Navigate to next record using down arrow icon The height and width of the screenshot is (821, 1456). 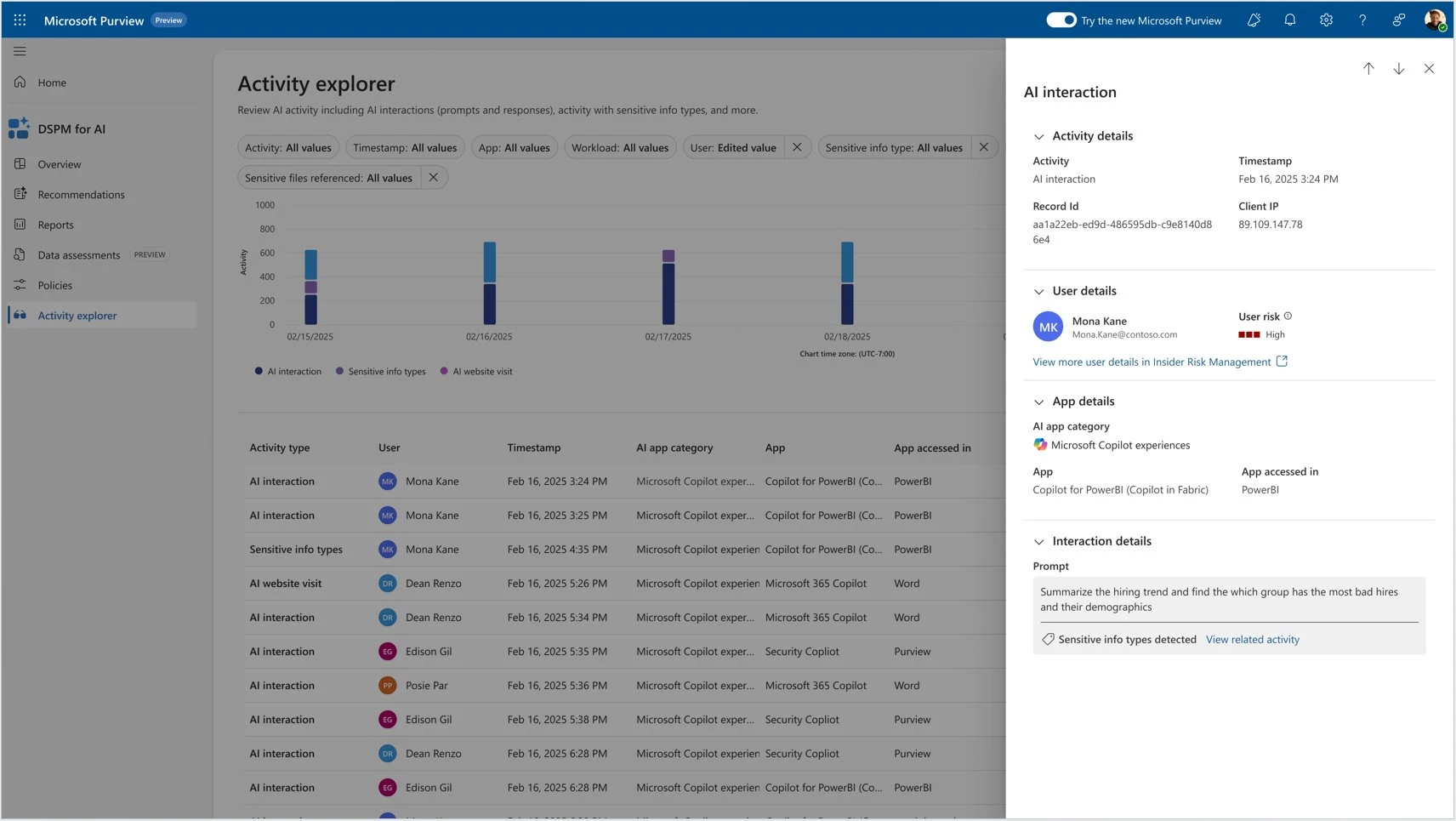[x=1398, y=69]
